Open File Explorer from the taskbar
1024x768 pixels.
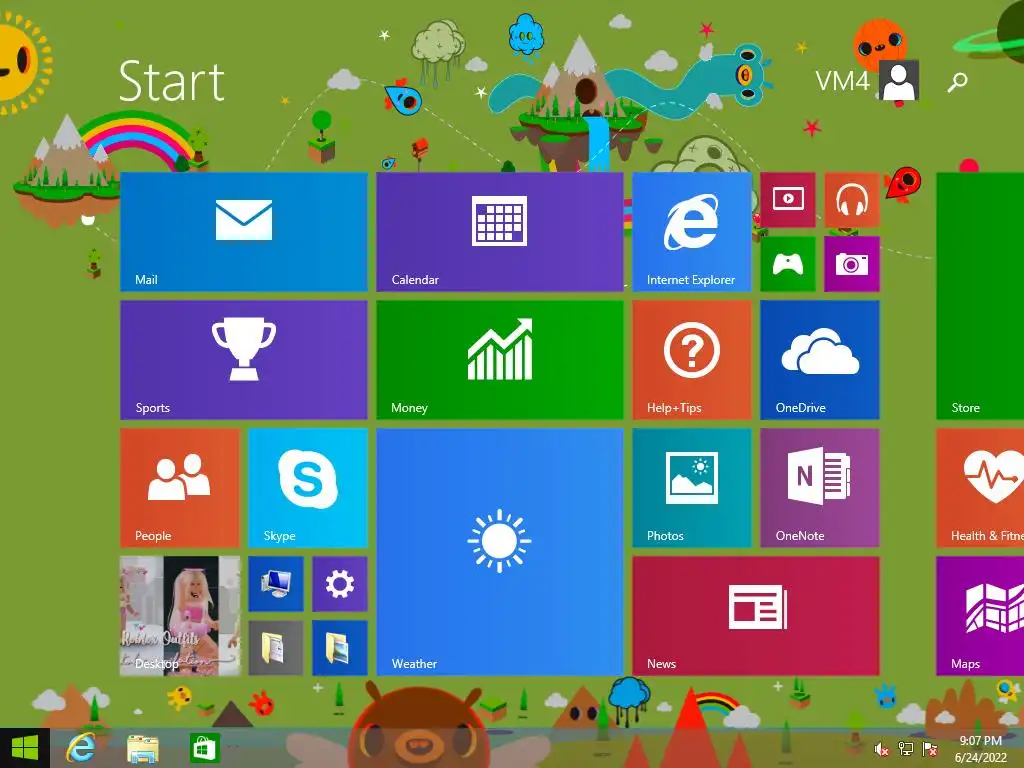(x=142, y=748)
